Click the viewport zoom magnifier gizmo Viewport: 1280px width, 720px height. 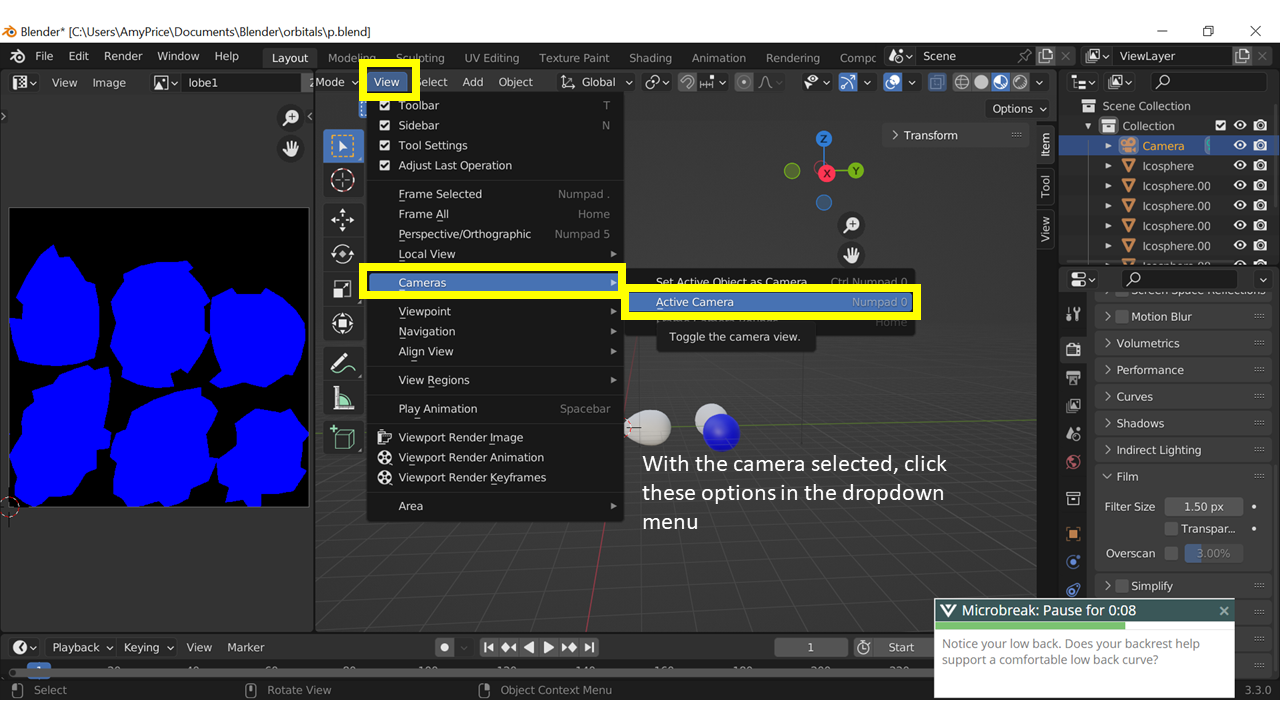[x=851, y=225]
